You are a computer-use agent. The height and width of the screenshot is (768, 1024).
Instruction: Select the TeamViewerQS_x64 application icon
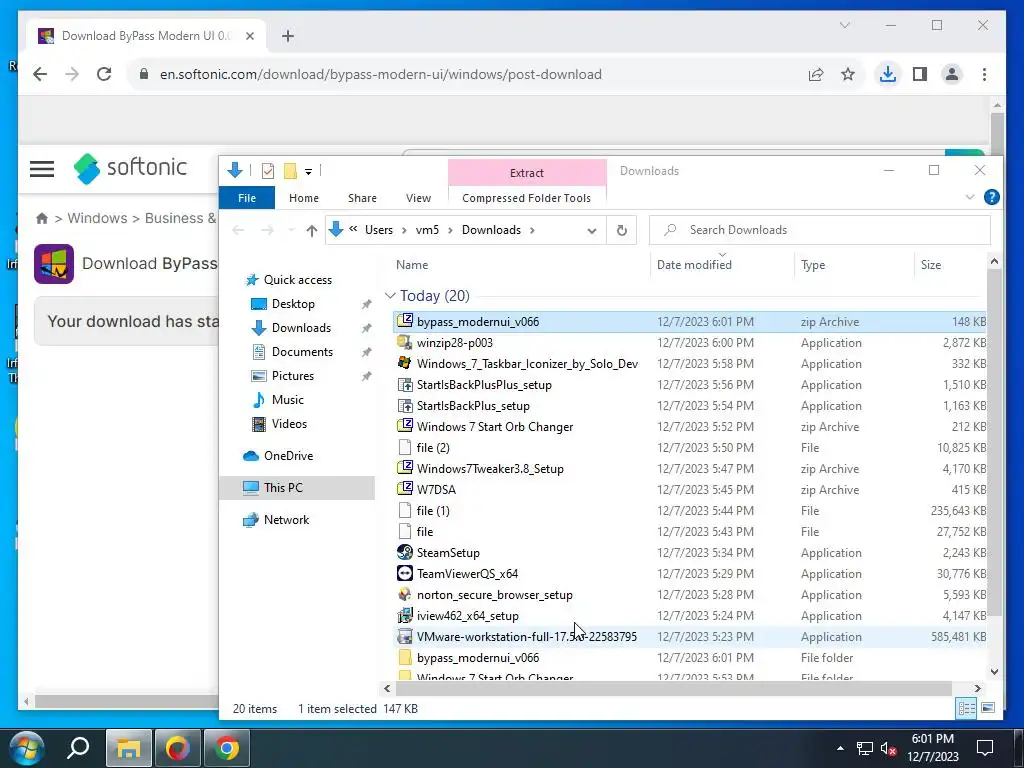click(405, 573)
